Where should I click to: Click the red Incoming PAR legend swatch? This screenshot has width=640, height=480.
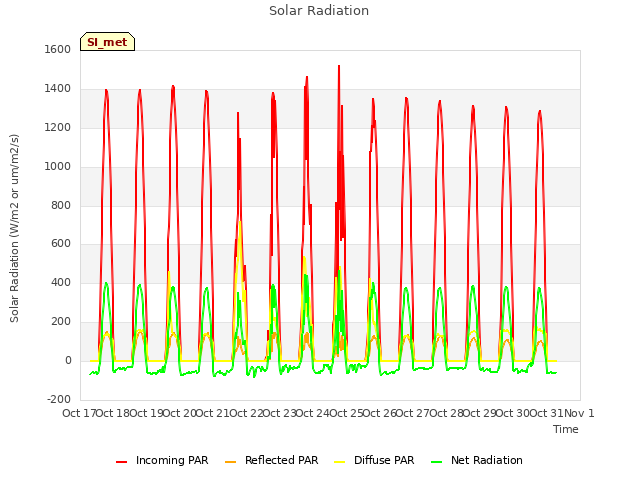[122, 462]
